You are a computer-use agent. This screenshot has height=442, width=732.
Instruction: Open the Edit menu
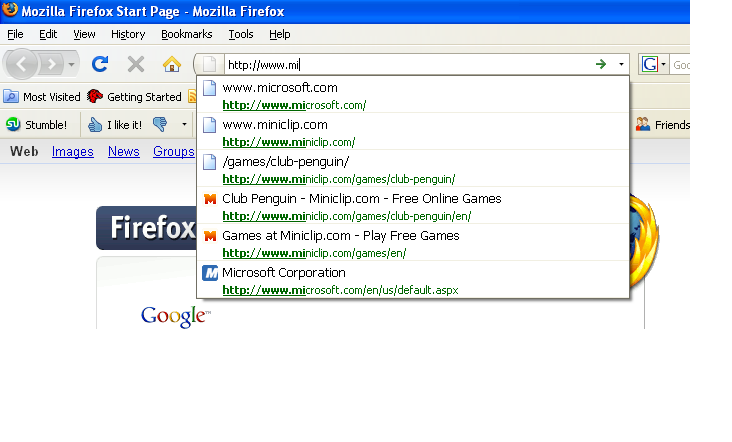48,34
